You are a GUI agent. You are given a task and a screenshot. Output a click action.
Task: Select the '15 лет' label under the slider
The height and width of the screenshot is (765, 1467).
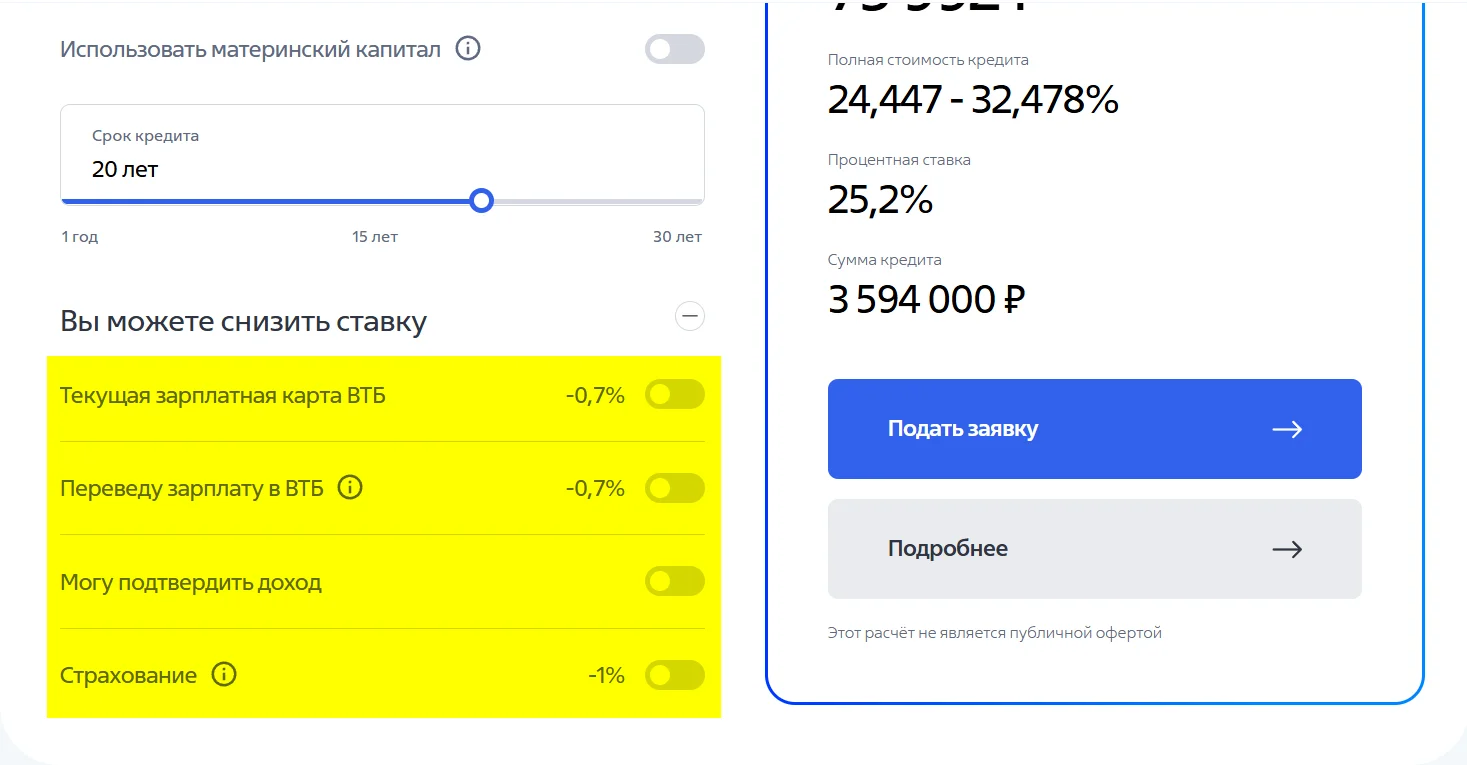click(x=375, y=236)
